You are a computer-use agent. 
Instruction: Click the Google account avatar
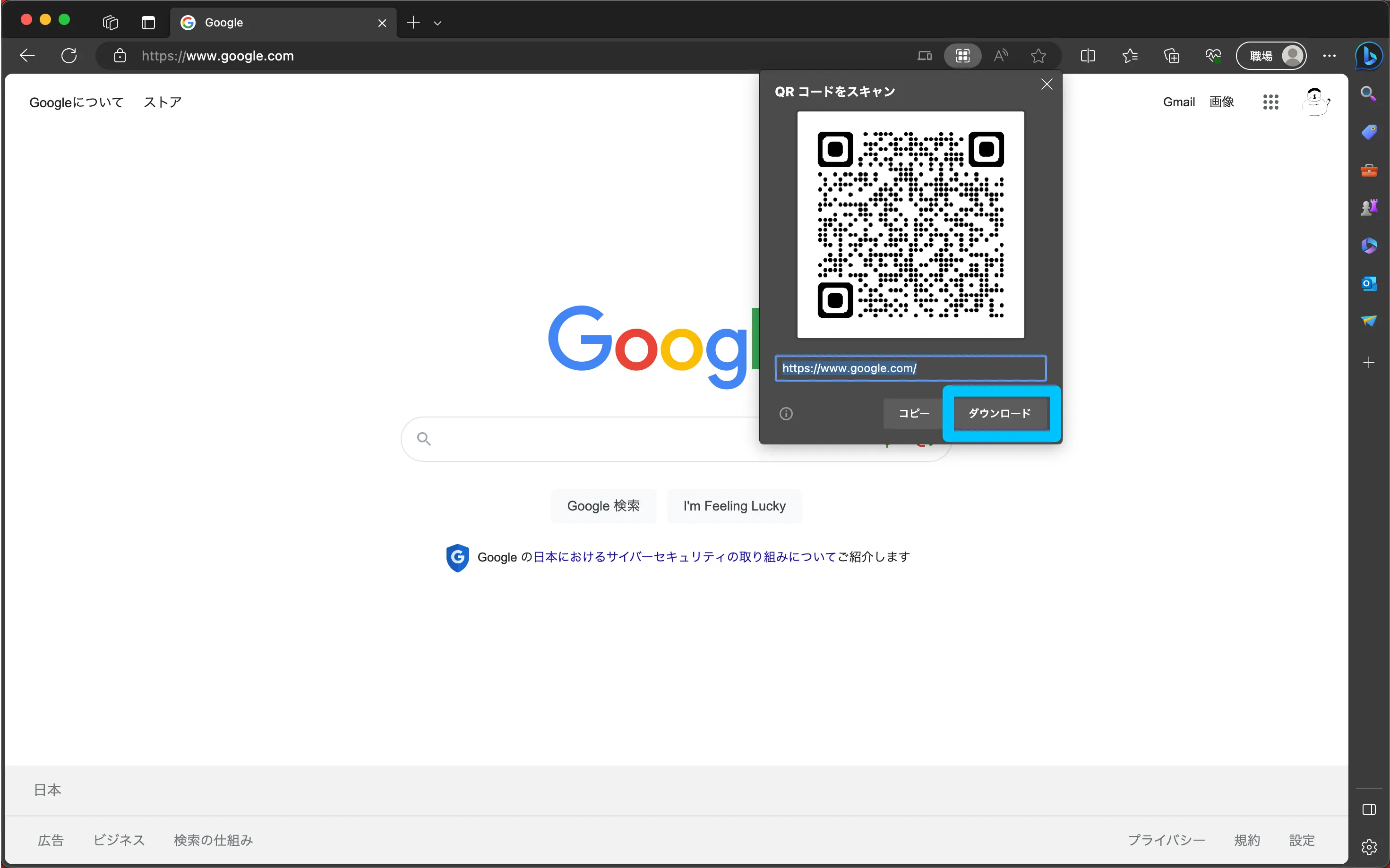coord(1315,102)
